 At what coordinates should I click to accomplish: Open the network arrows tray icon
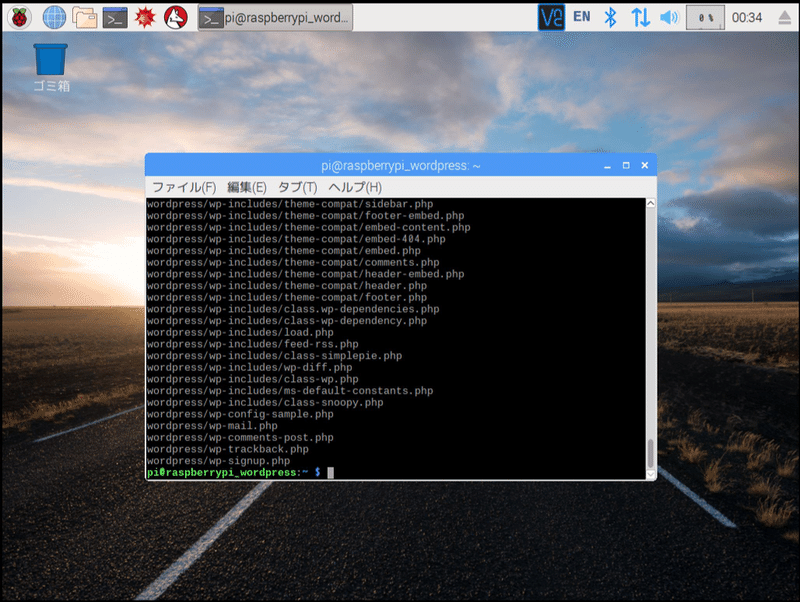pos(640,17)
